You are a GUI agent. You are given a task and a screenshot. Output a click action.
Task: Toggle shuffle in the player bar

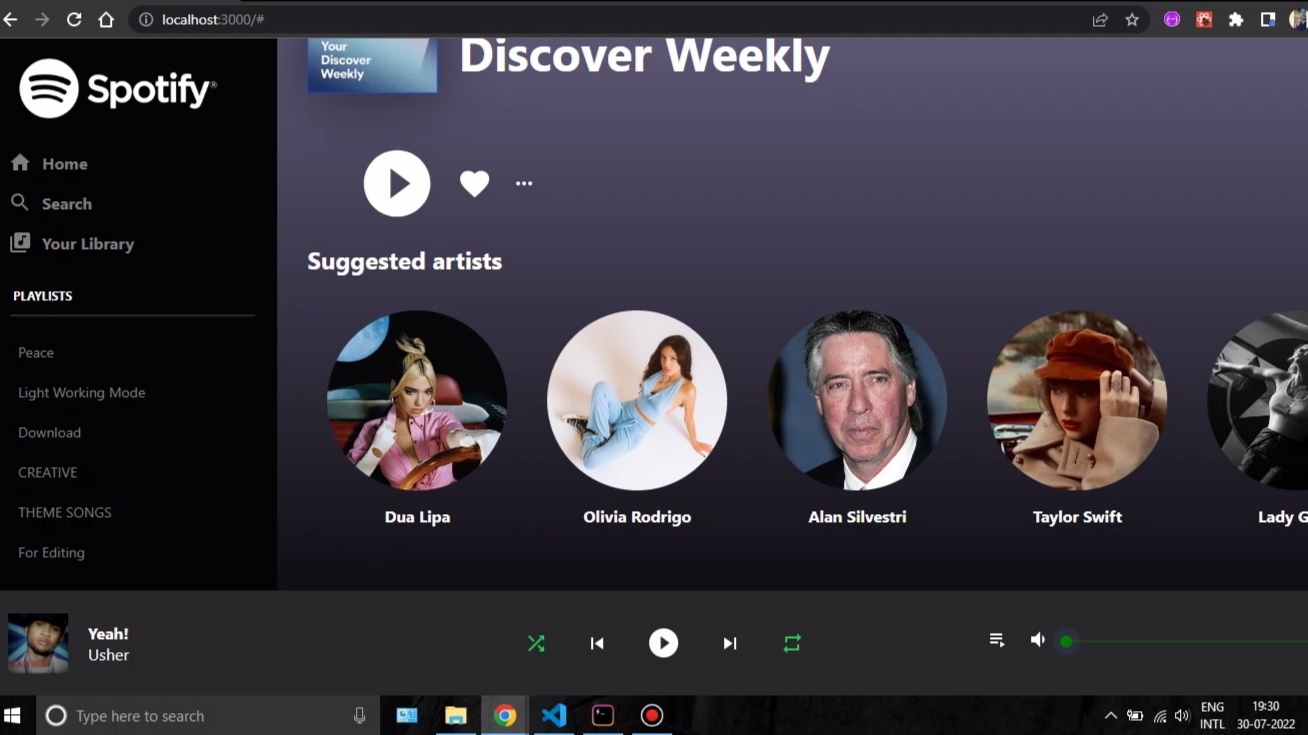(536, 644)
